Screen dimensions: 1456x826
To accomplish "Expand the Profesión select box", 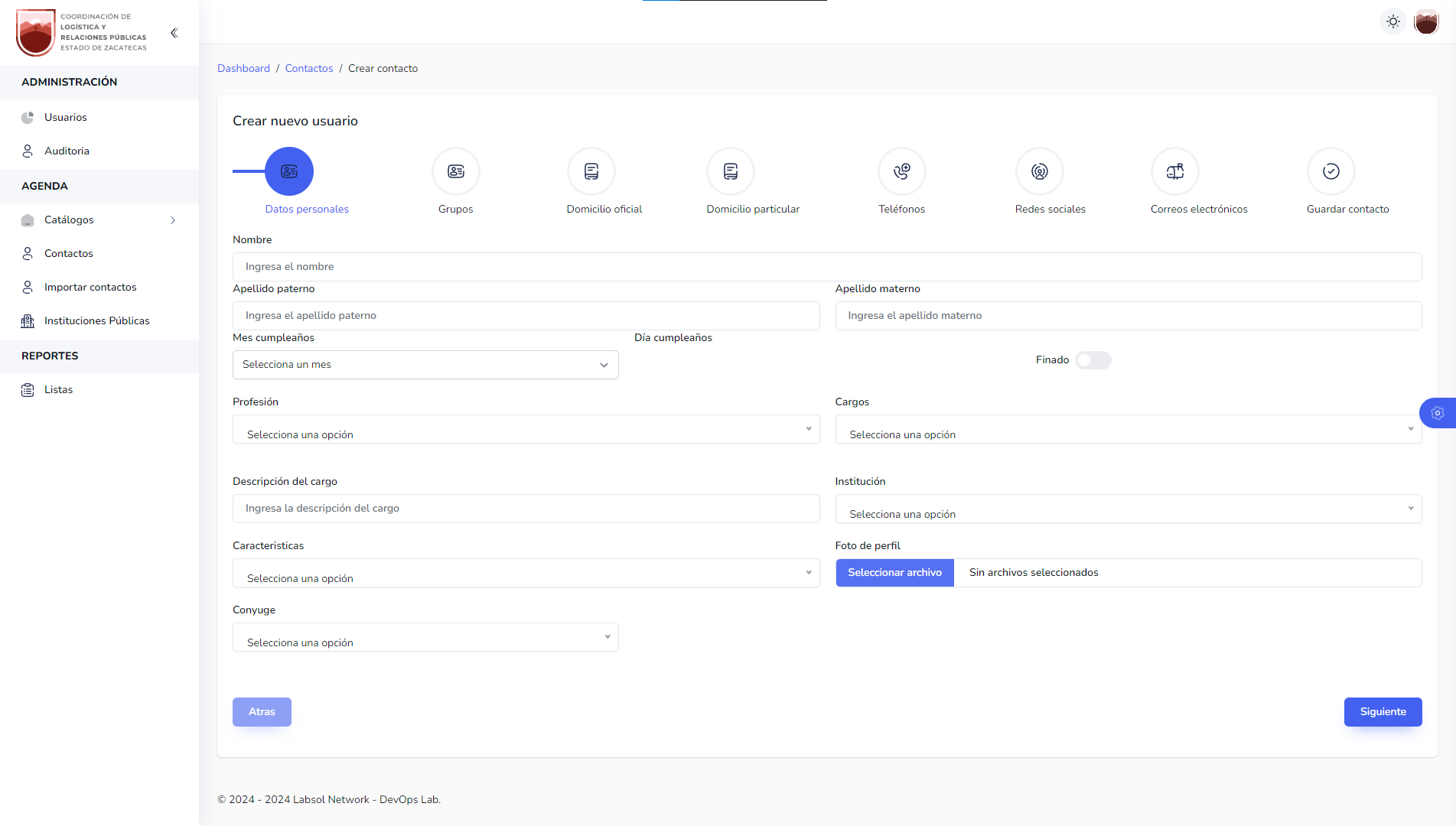I will [526, 430].
